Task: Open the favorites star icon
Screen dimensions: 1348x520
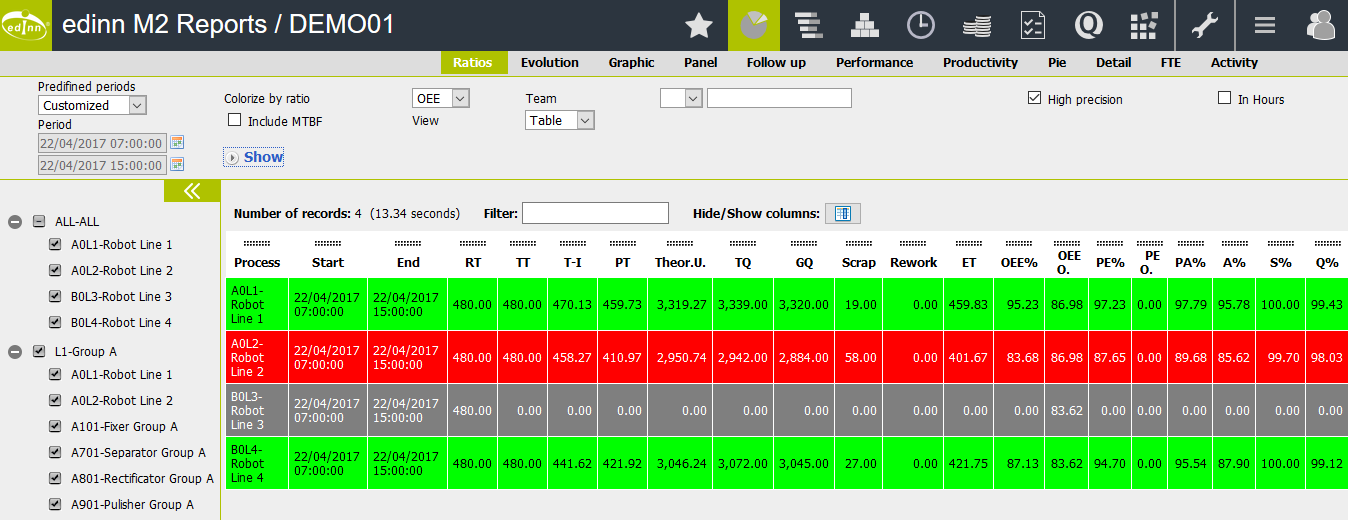Action: 698,25
